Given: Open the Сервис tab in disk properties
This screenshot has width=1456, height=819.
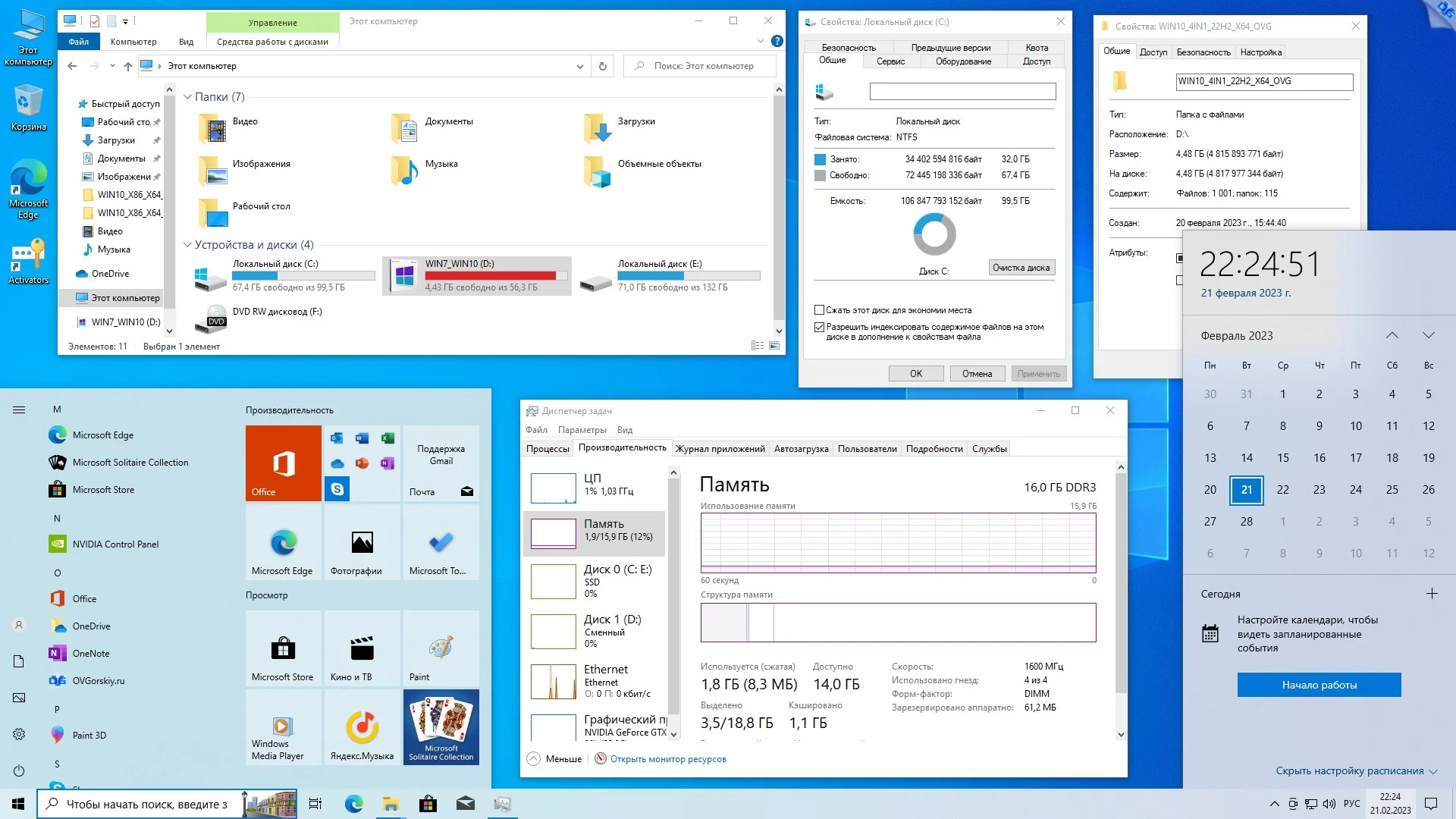Looking at the screenshot, I should coord(890,61).
